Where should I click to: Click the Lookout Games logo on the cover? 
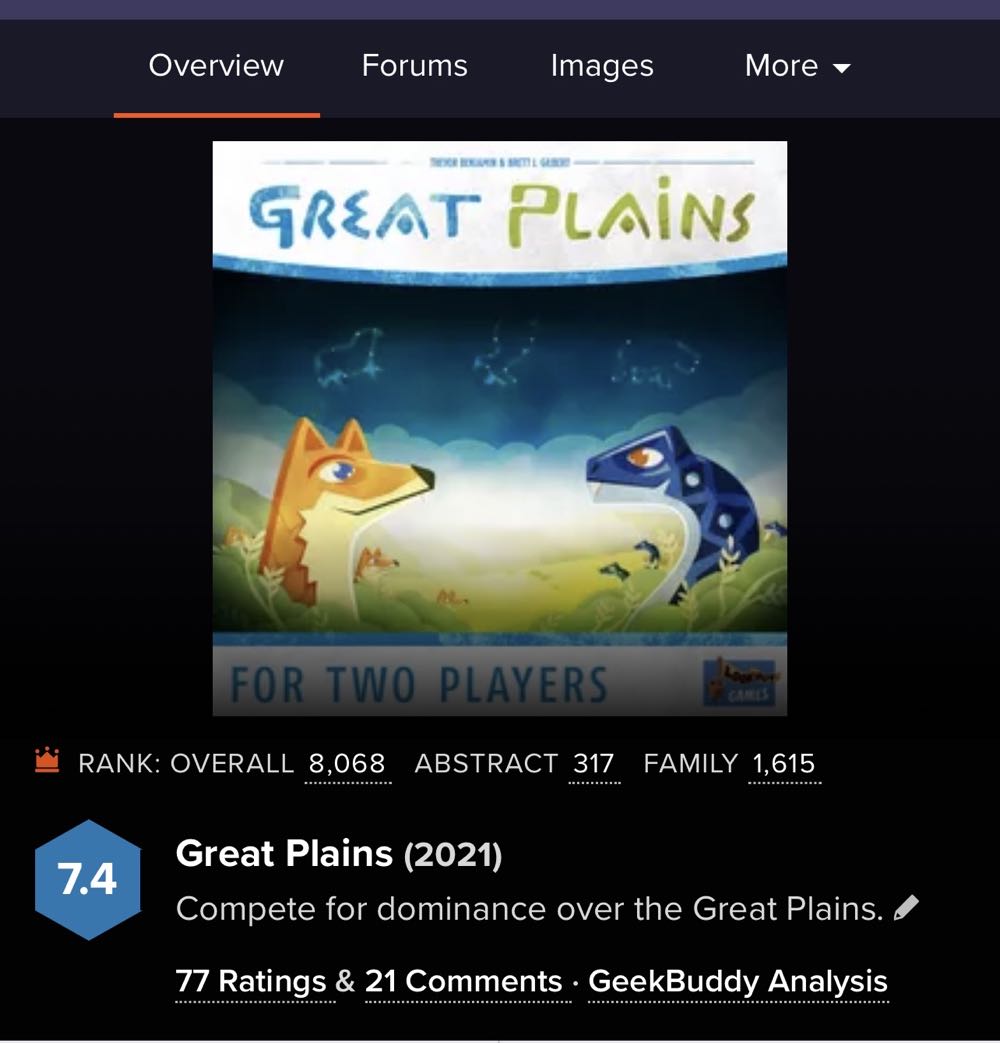tap(739, 681)
